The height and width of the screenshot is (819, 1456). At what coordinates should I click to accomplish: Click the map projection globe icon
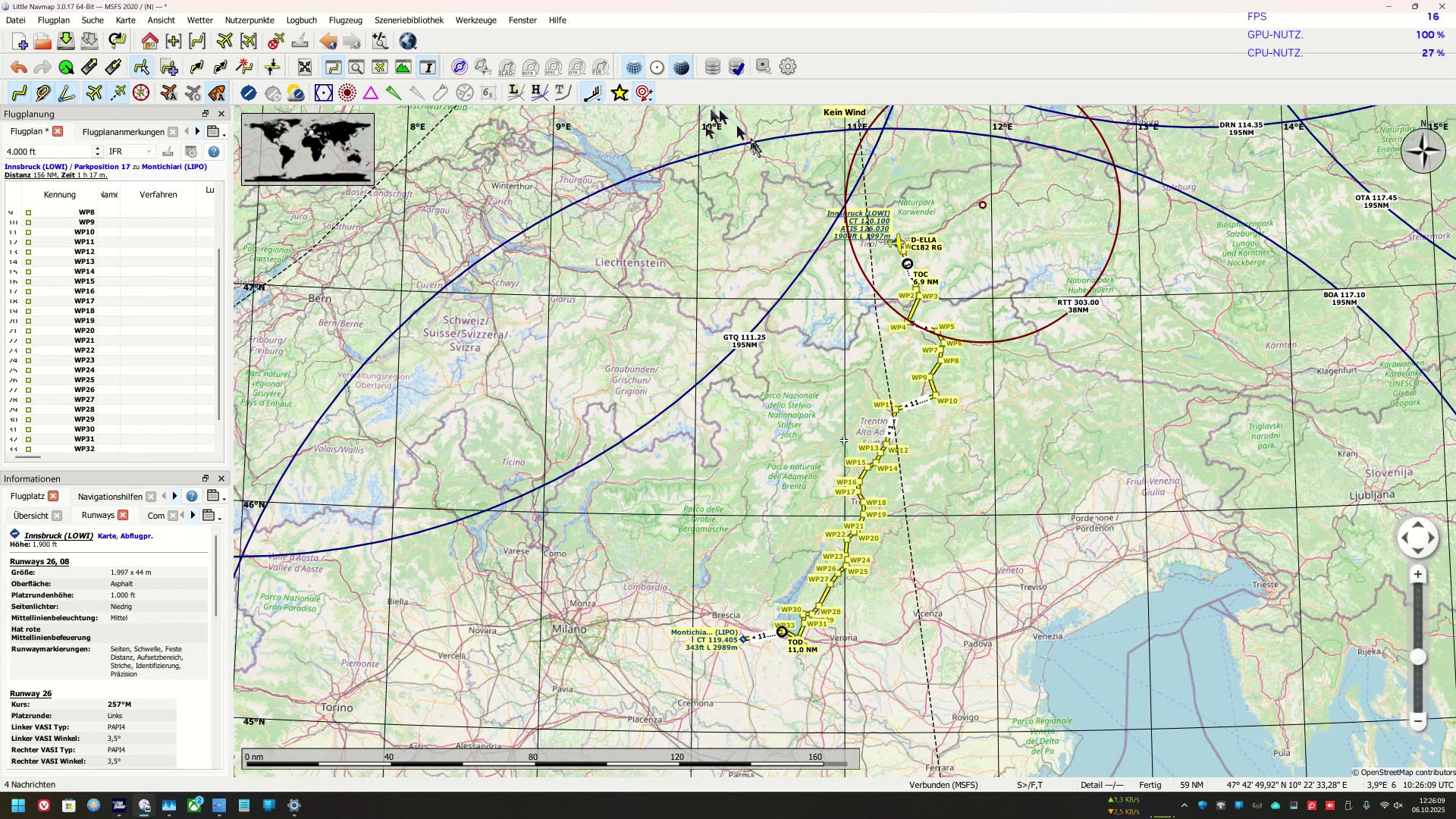pyautogui.click(x=408, y=41)
